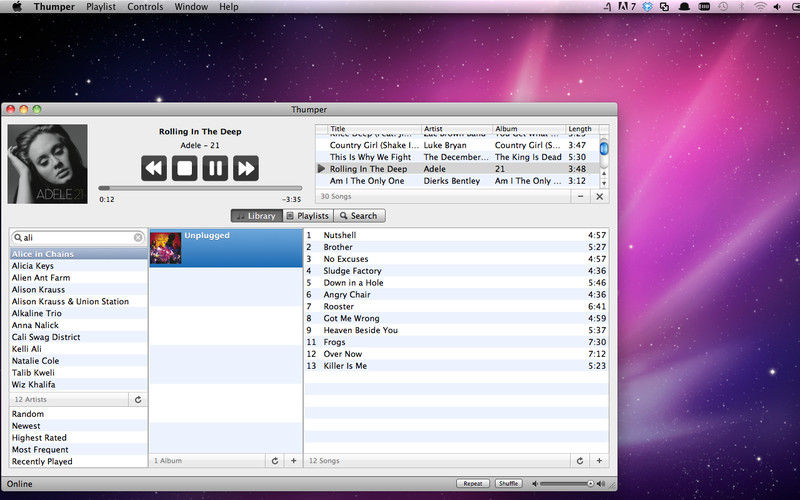Adjust the volume slider
The image size is (800, 500).
567,484
